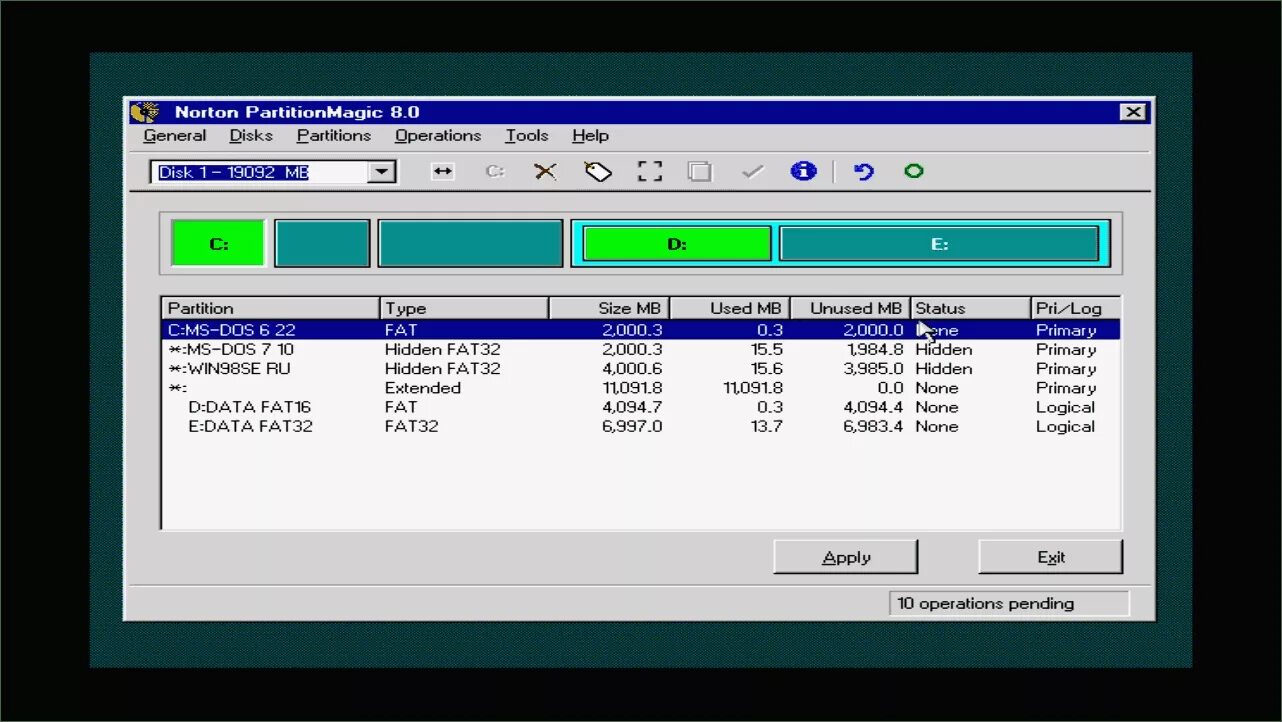Select the D:DATA FAT16 row
Viewport: 1282px width, 722px height.
click(x=640, y=407)
